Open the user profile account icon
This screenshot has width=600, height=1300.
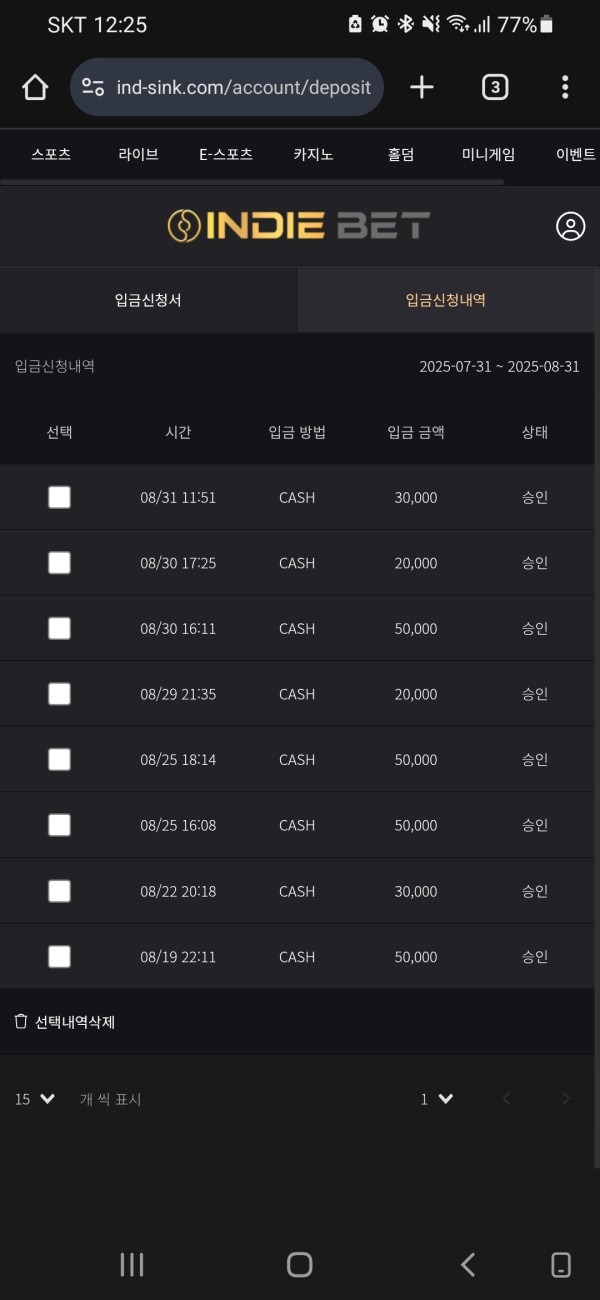569,226
